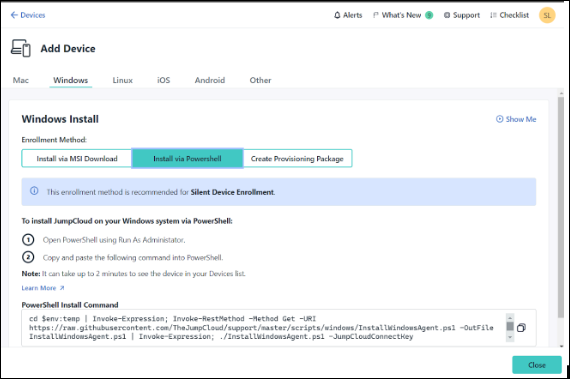
Task: Click the Windows Install heading
Action: [60, 119]
